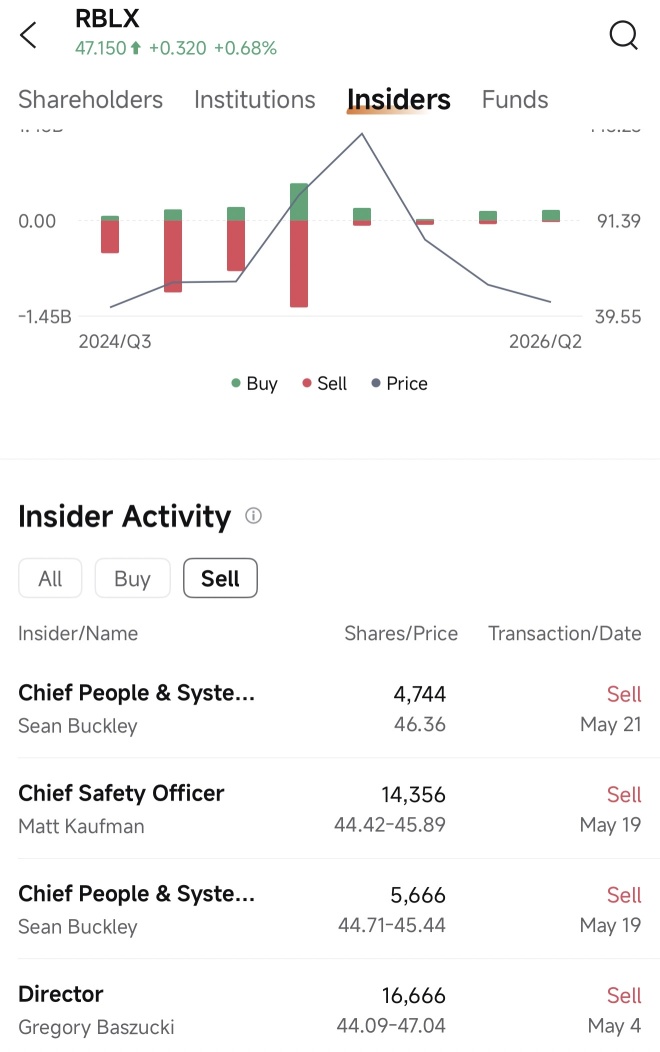Open Gregory Baszucki Director transaction
The height and width of the screenshot is (1052, 660).
coord(330,1010)
